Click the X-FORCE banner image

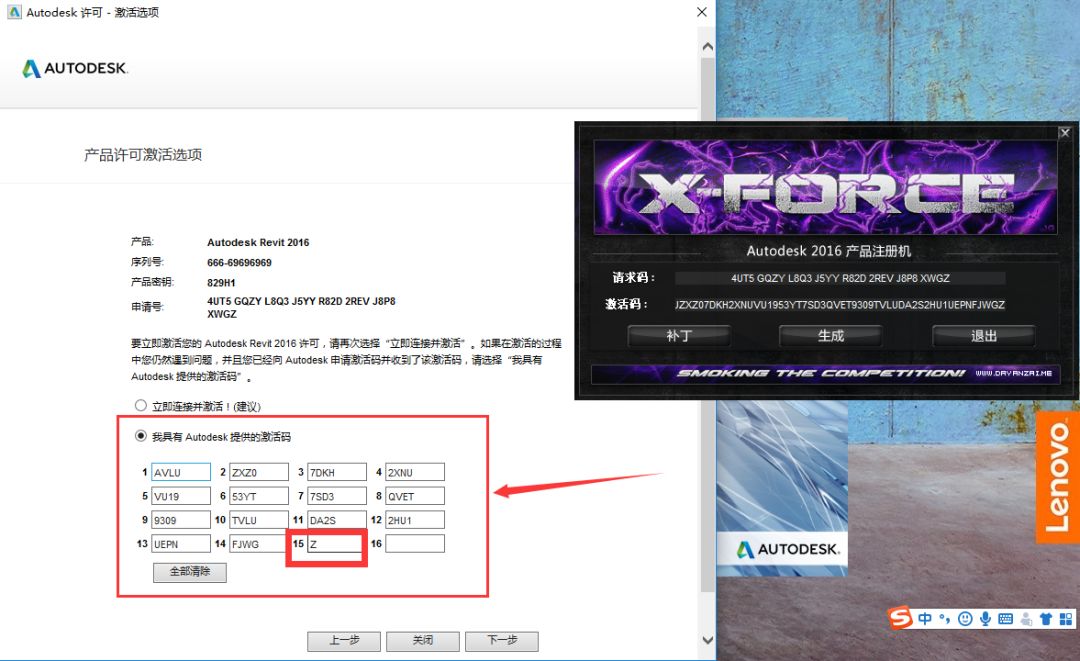point(825,187)
